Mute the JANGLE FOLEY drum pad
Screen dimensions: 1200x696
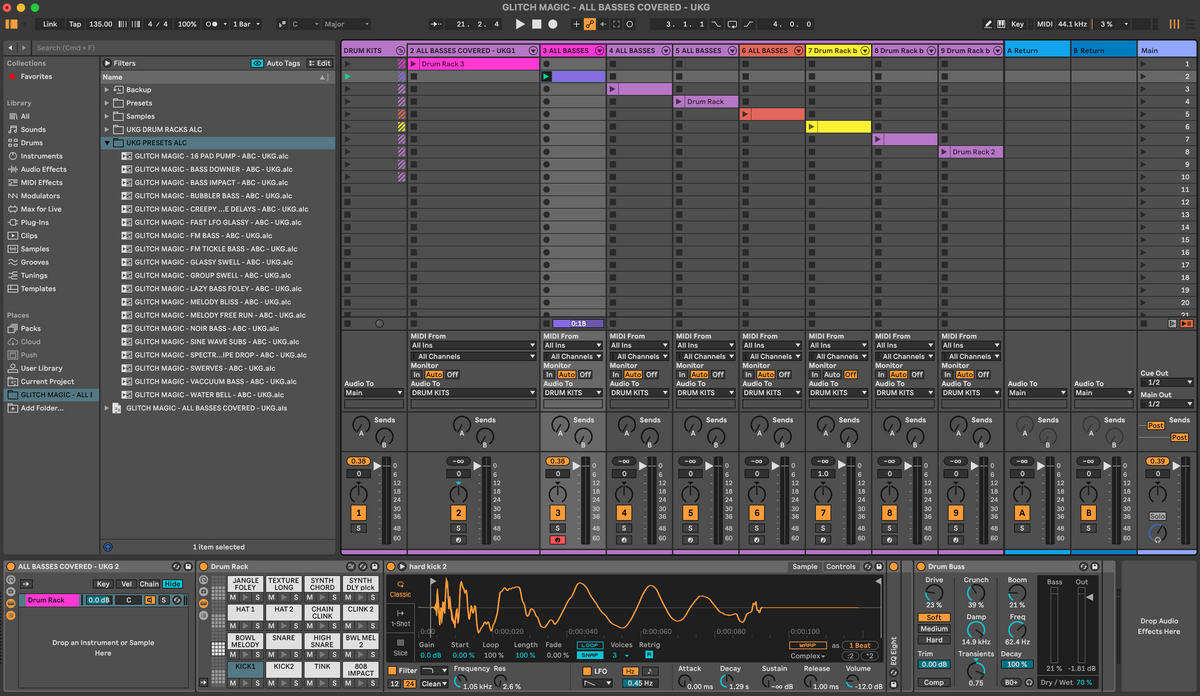[x=232, y=599]
